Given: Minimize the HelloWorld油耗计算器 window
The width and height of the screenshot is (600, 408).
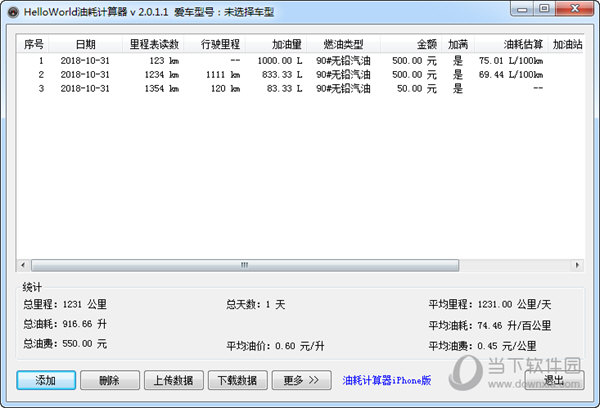Looking at the screenshot, I should (x=522, y=9).
